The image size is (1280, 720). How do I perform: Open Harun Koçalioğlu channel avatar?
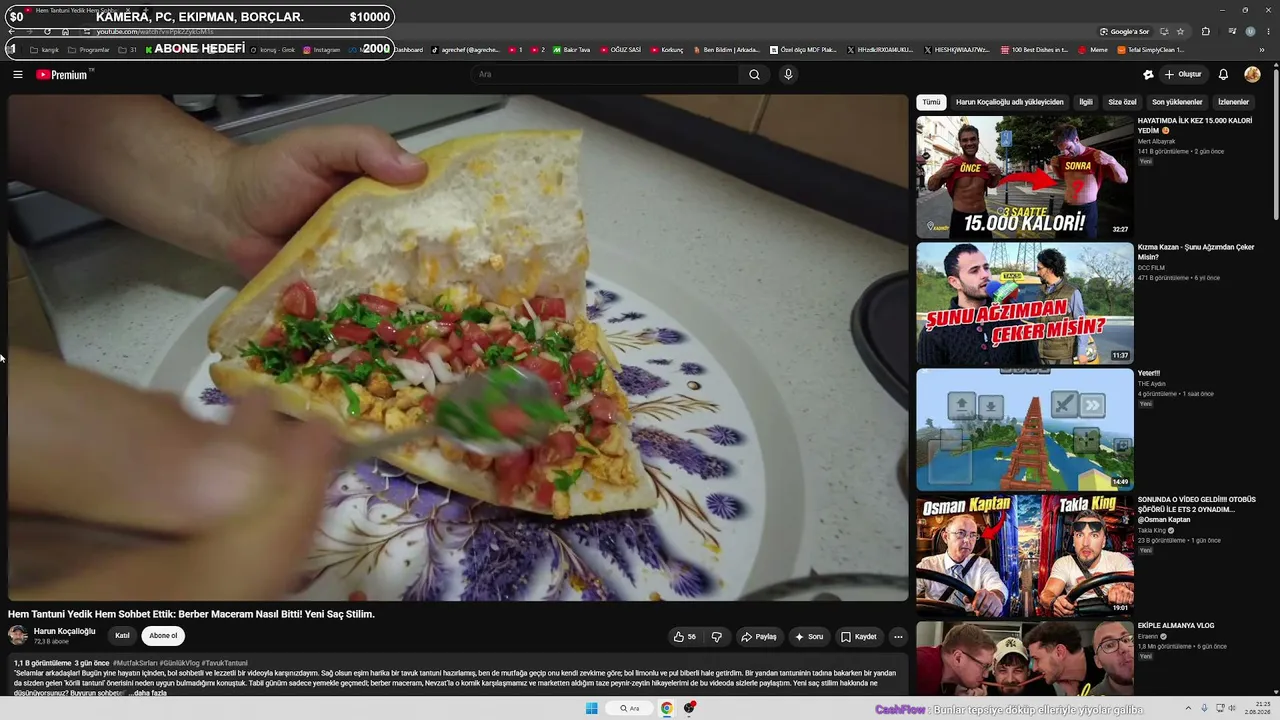[x=18, y=635]
